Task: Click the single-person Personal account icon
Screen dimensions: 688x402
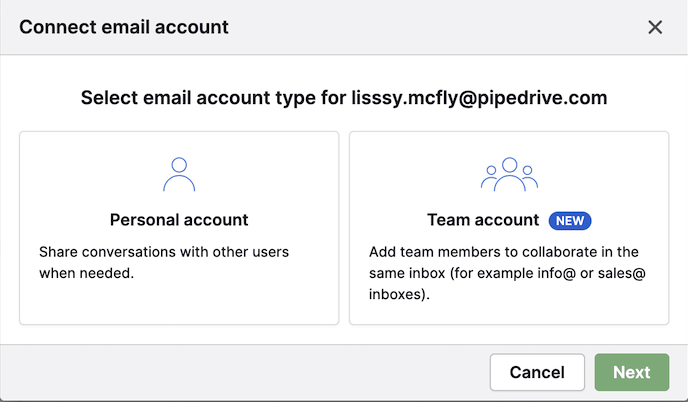Action: 179,174
